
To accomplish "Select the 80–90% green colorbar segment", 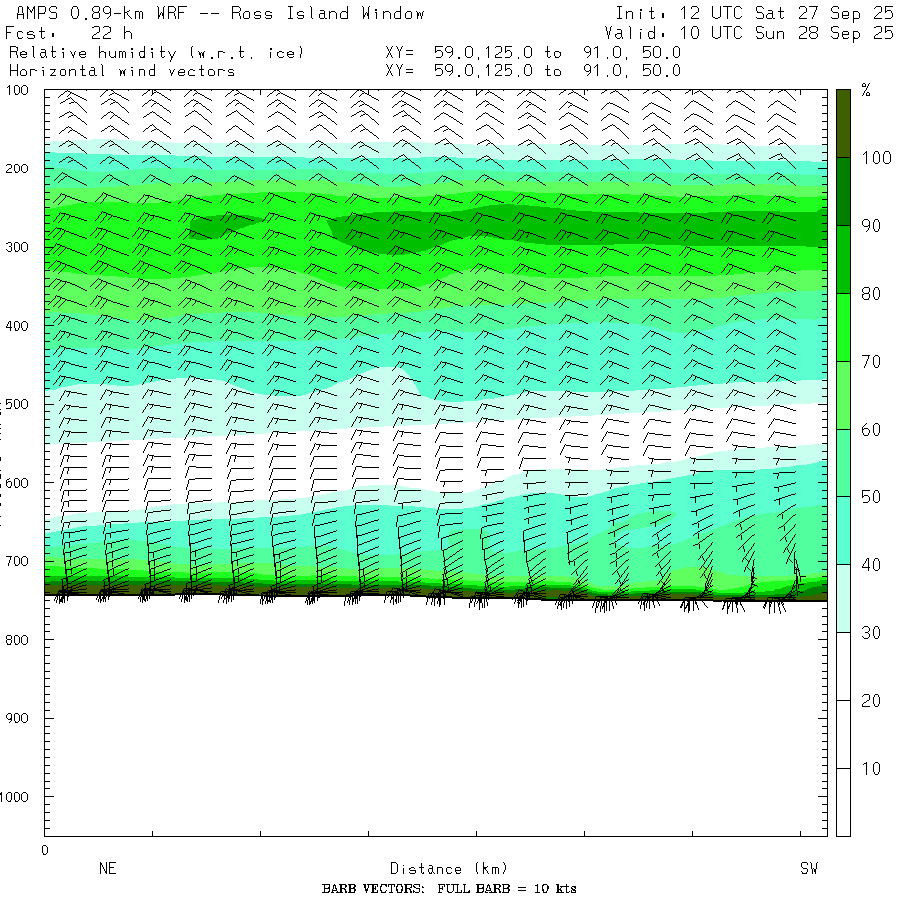I will pyautogui.click(x=843, y=259).
